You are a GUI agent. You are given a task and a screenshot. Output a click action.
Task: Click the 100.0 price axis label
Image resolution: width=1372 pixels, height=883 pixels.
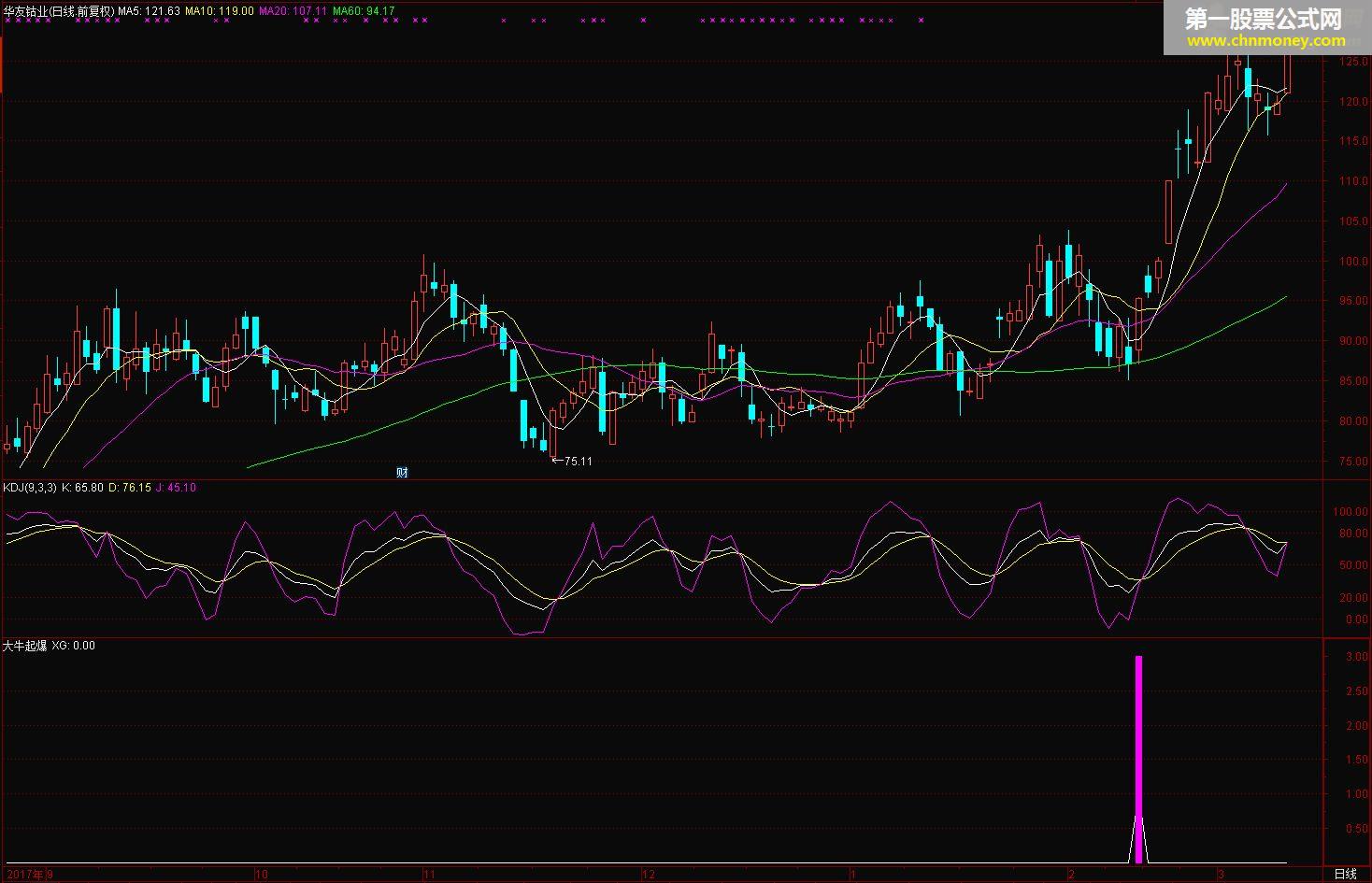pos(1353,262)
